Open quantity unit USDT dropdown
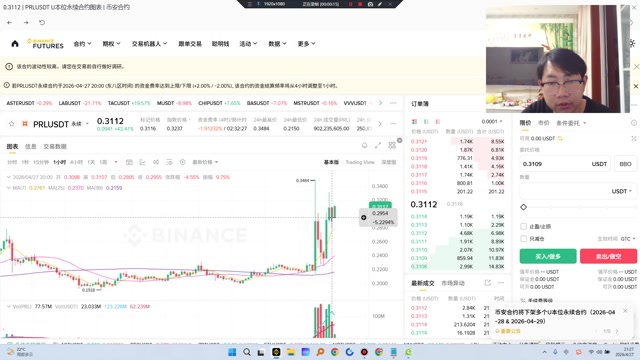 coord(622,191)
